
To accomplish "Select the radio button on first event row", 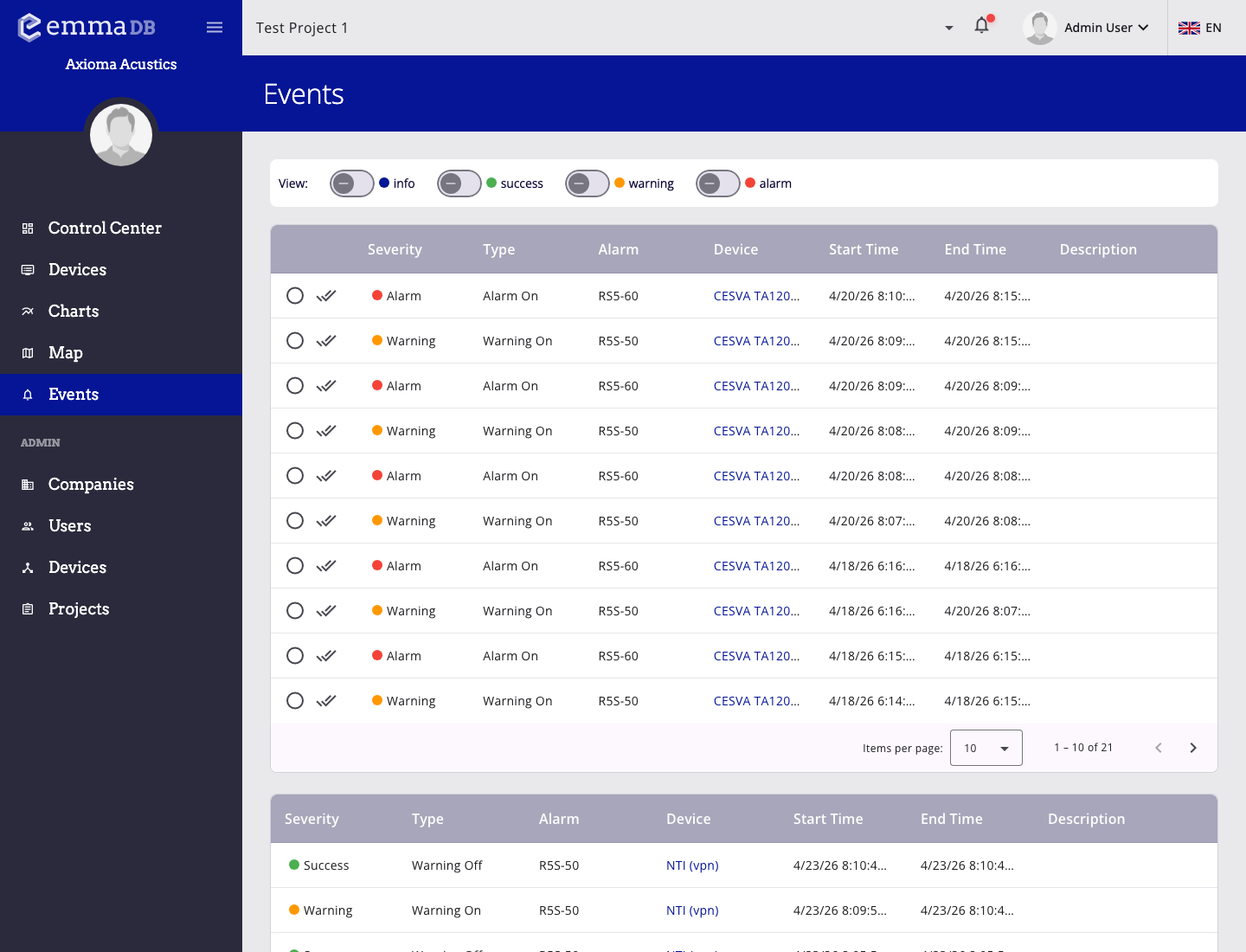I will (295, 296).
